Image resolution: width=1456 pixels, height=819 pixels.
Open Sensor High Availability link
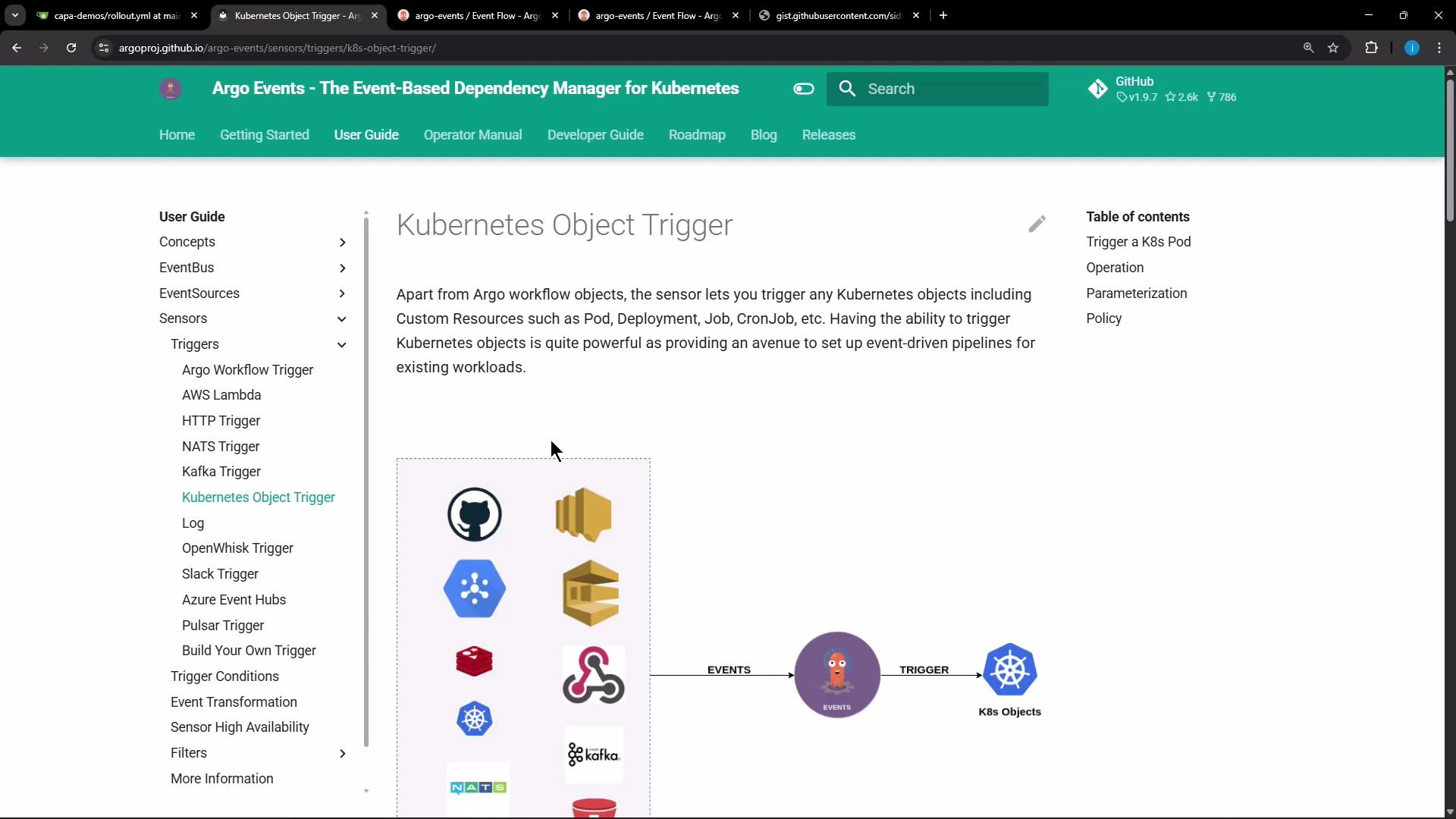click(240, 727)
